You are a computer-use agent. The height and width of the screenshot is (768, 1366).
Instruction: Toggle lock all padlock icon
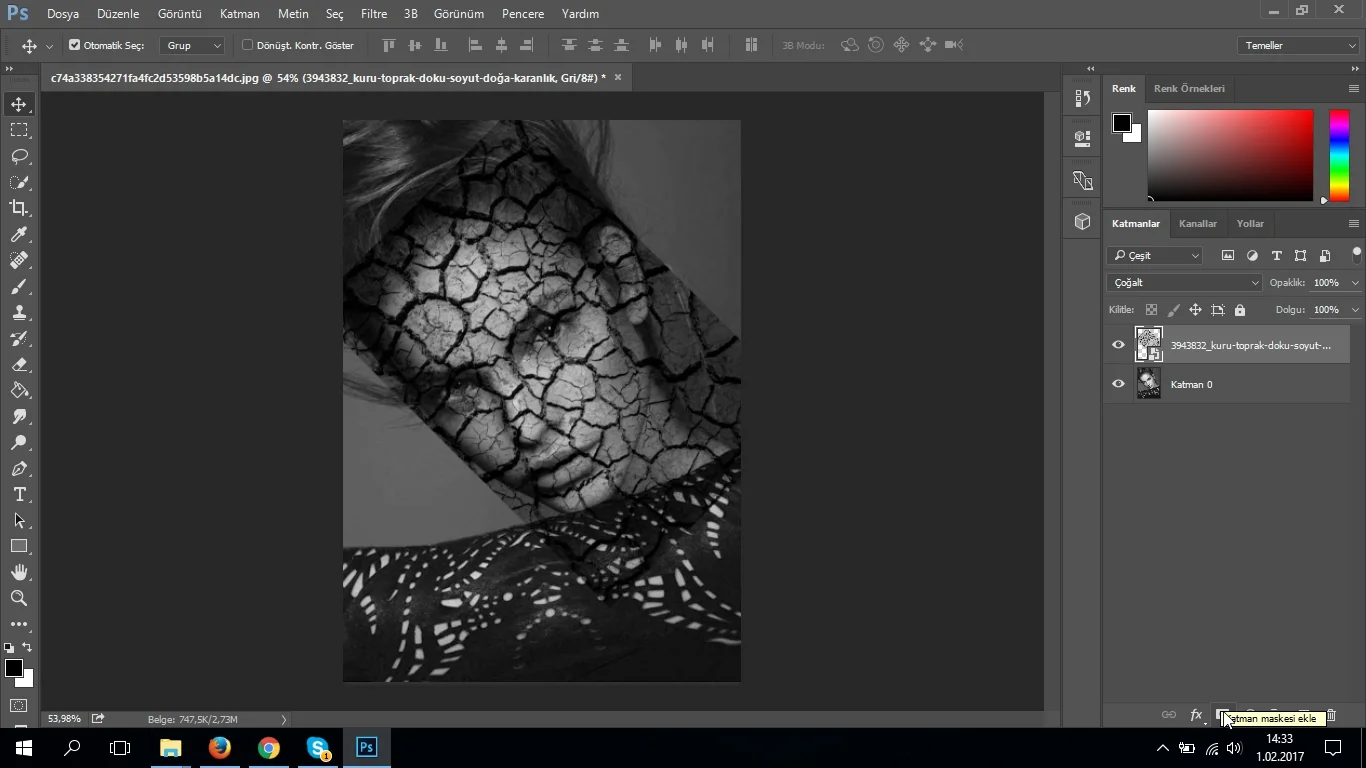tap(1240, 310)
